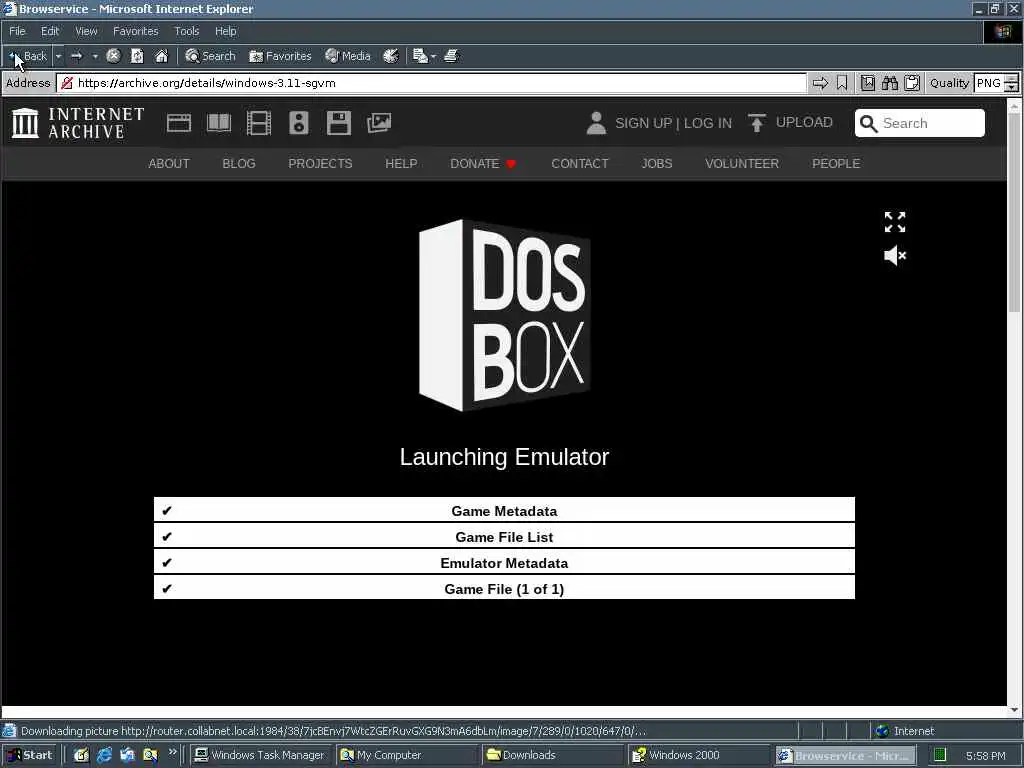The height and width of the screenshot is (768, 1024).
Task: Open the History toolbar icon
Action: tap(391, 56)
